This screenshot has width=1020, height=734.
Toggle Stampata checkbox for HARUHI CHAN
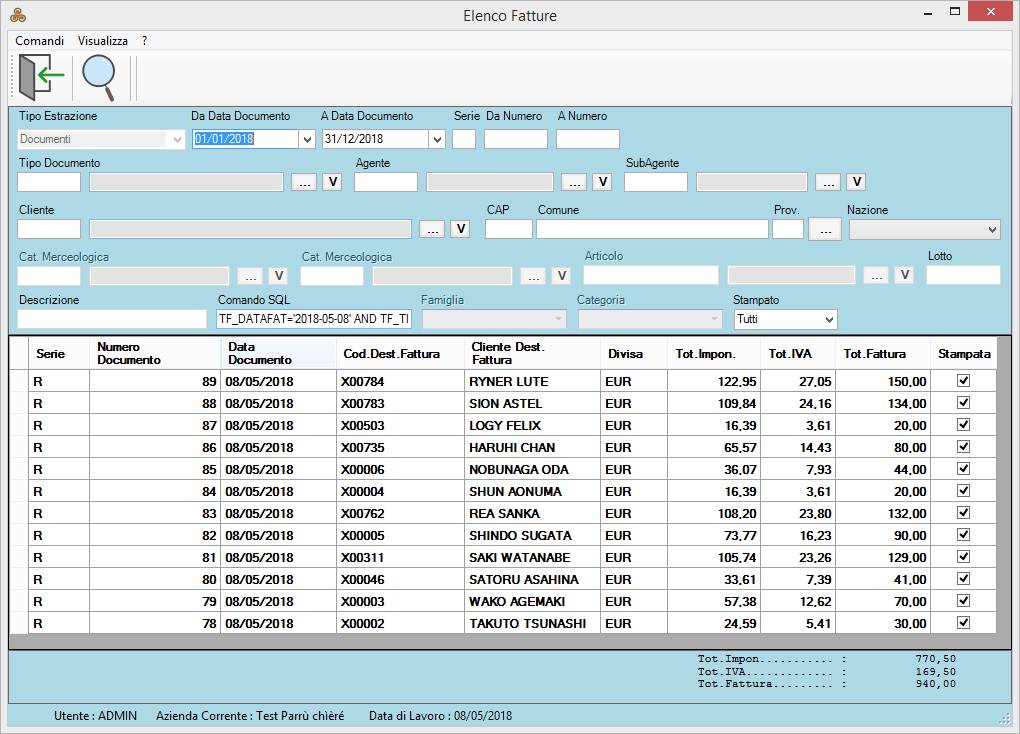tap(964, 447)
